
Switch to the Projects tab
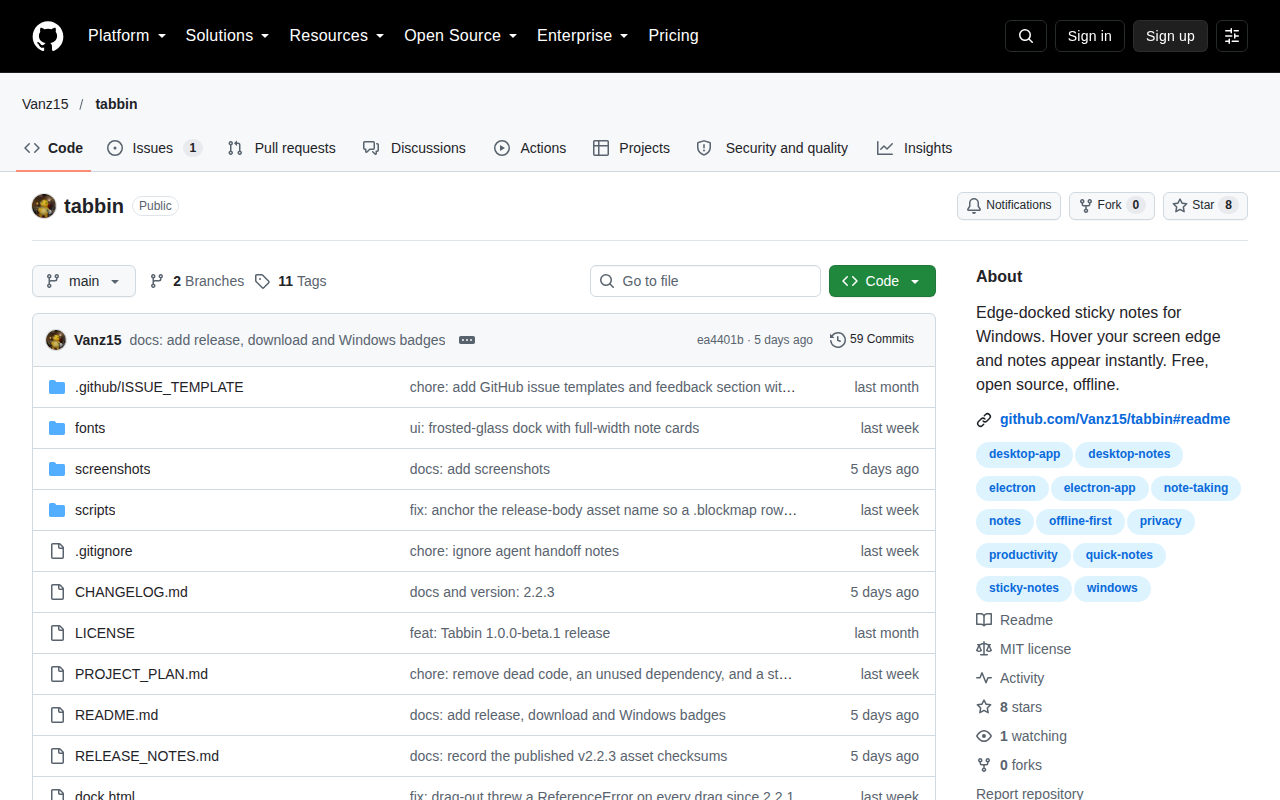pyautogui.click(x=631, y=148)
